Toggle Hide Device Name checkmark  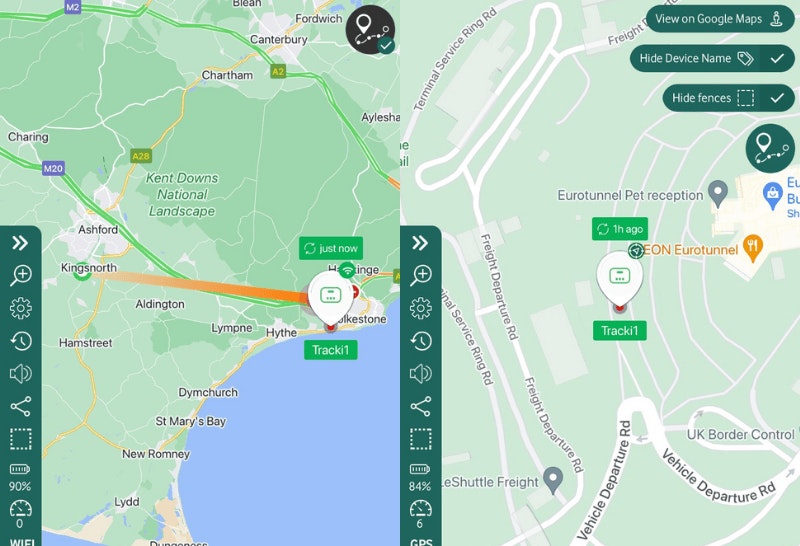point(777,58)
